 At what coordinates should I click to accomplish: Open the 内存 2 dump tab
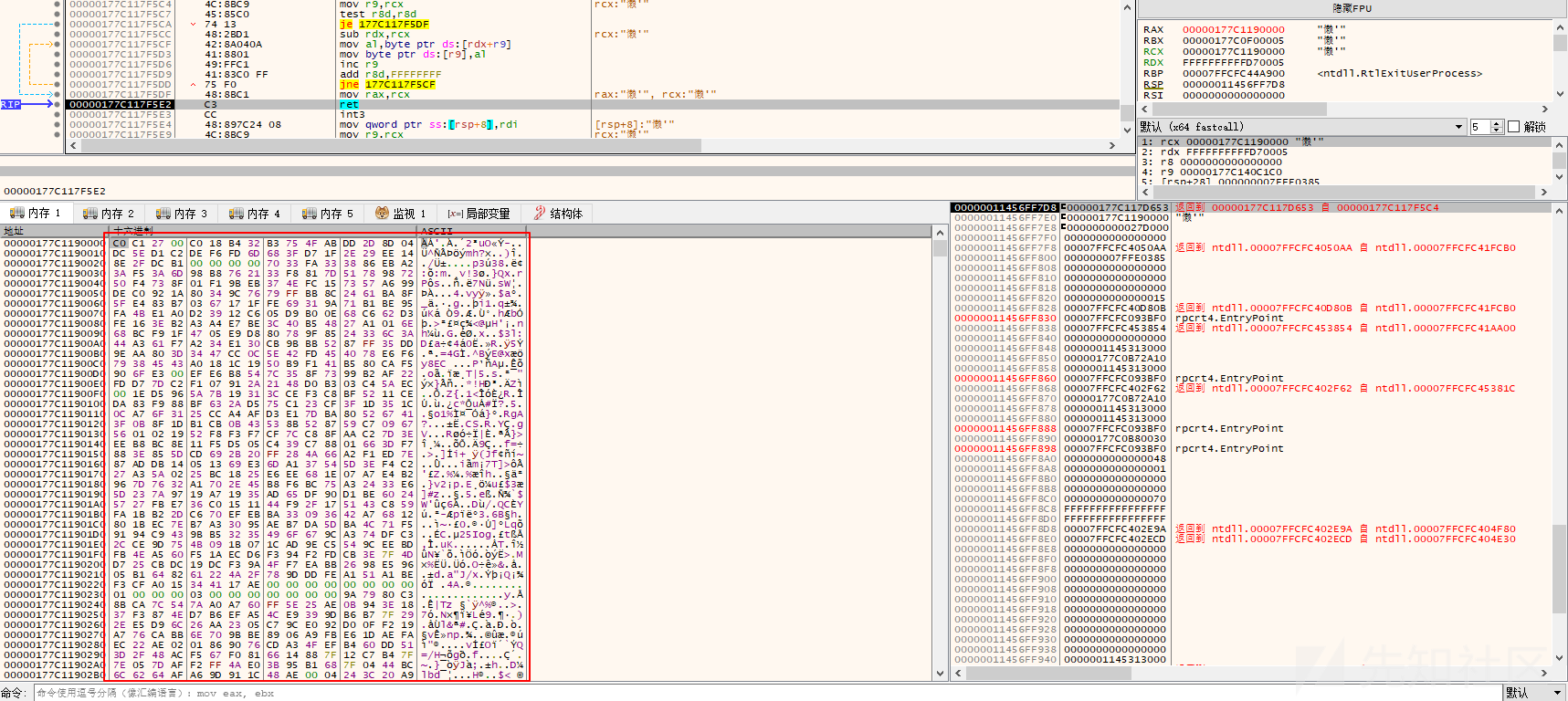(x=110, y=214)
